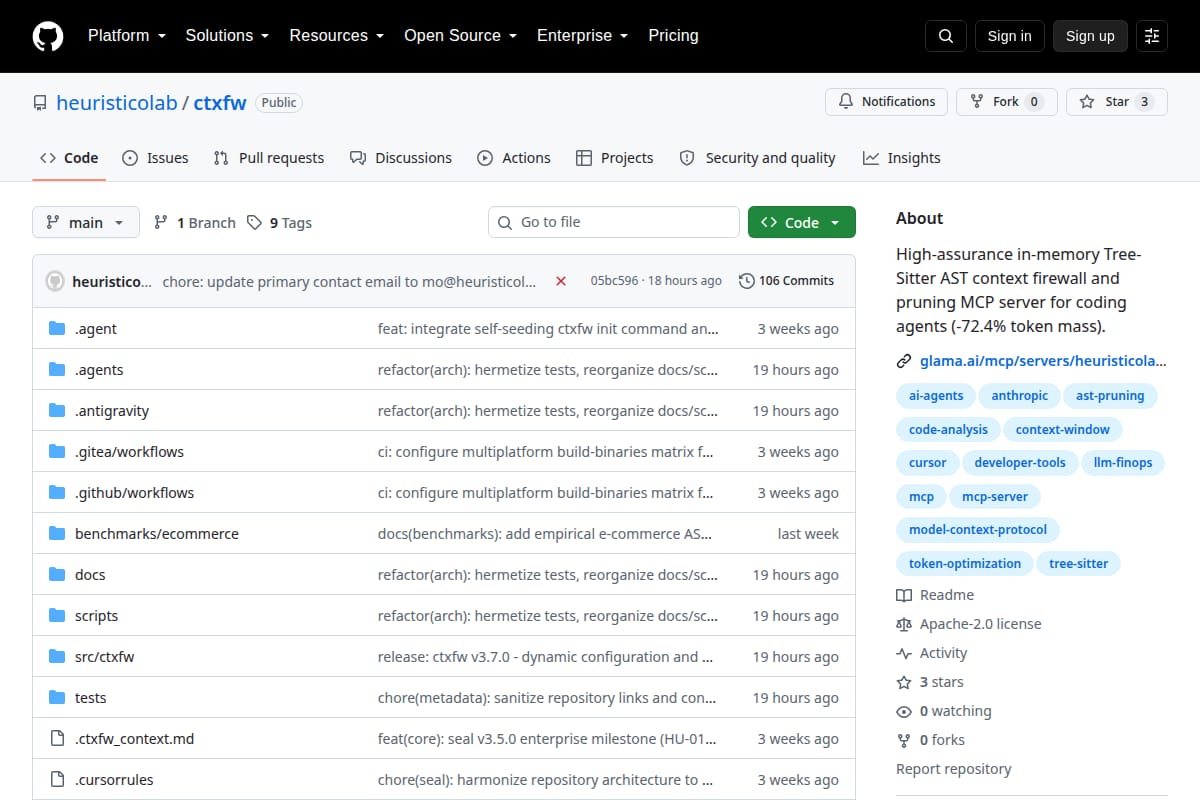Click the failed status X on latest commit
The height and width of the screenshot is (800, 1200).
561,281
